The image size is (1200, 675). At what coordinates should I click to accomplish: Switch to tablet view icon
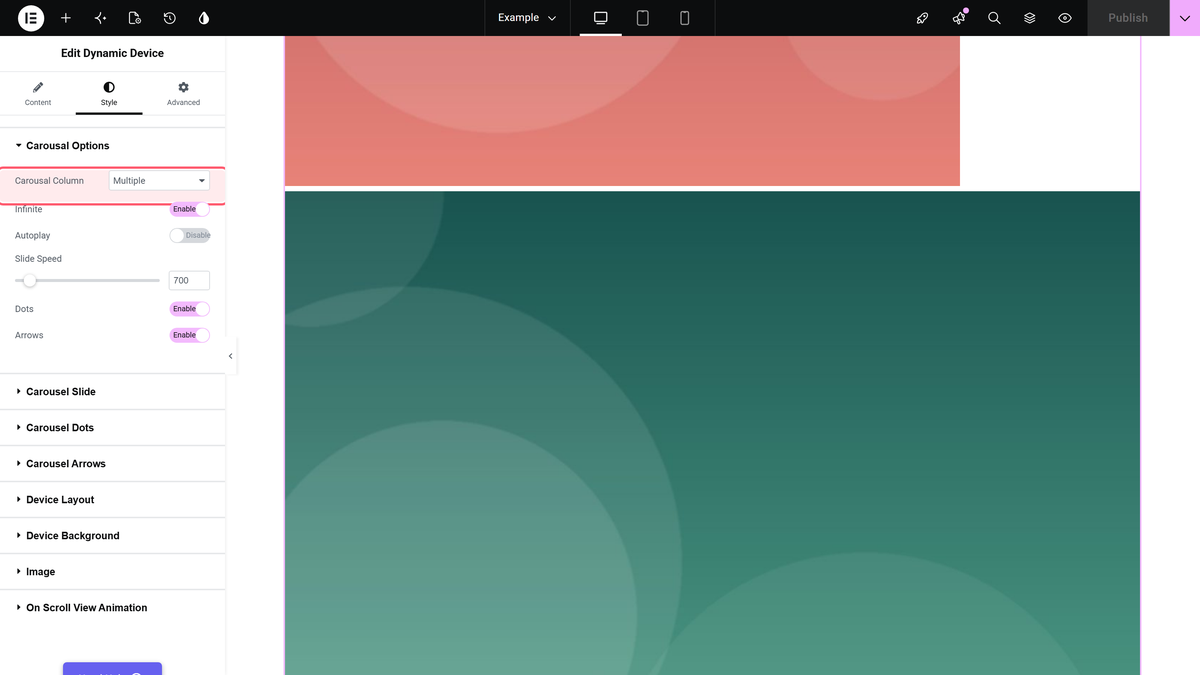pyautogui.click(x=643, y=18)
